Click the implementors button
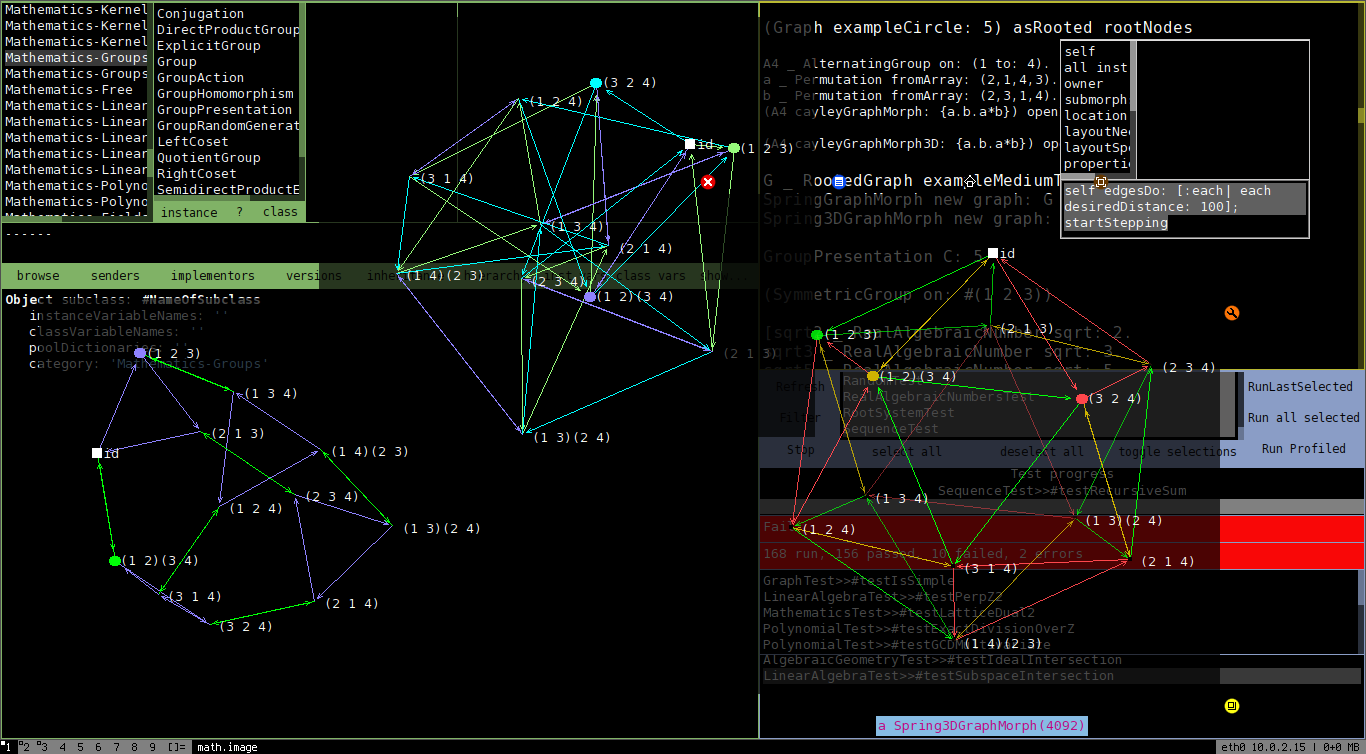This screenshot has height=754, width=1366. (x=212, y=276)
